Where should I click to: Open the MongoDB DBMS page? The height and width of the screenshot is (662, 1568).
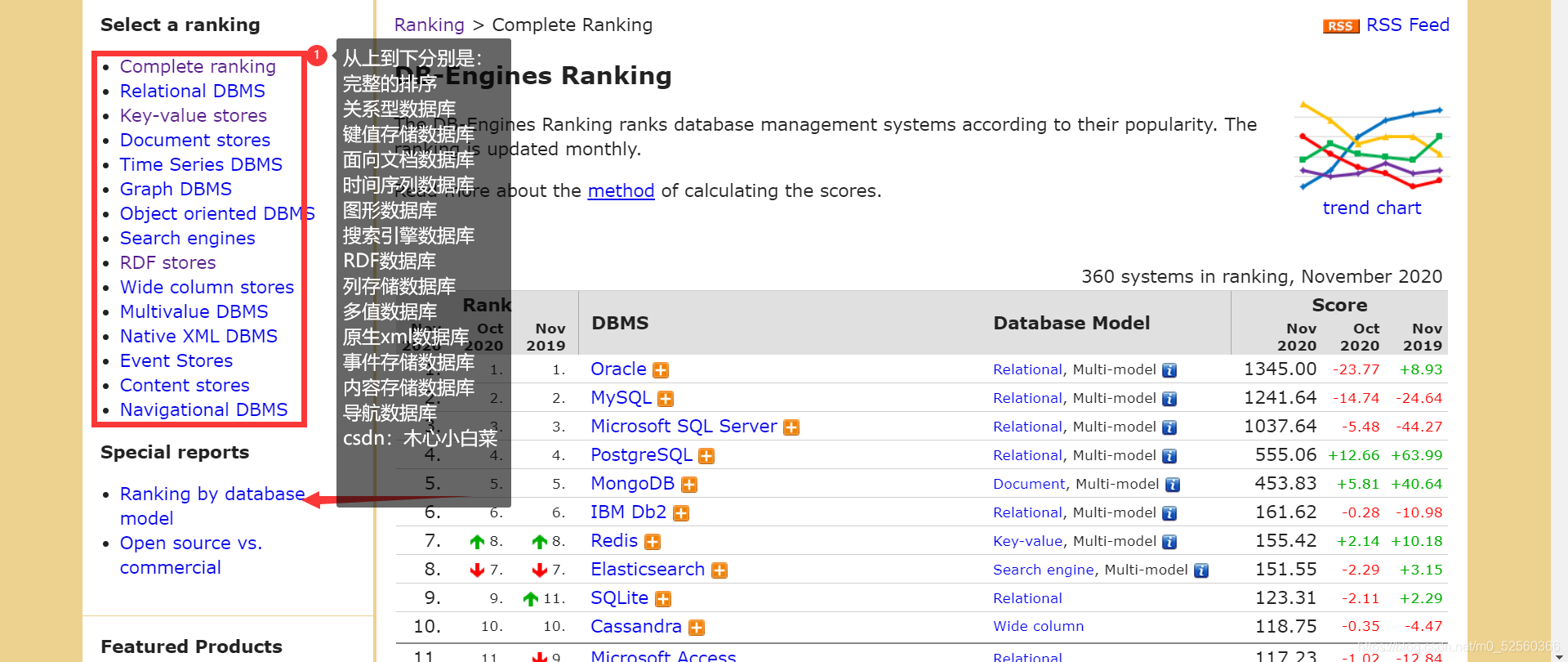coord(633,484)
